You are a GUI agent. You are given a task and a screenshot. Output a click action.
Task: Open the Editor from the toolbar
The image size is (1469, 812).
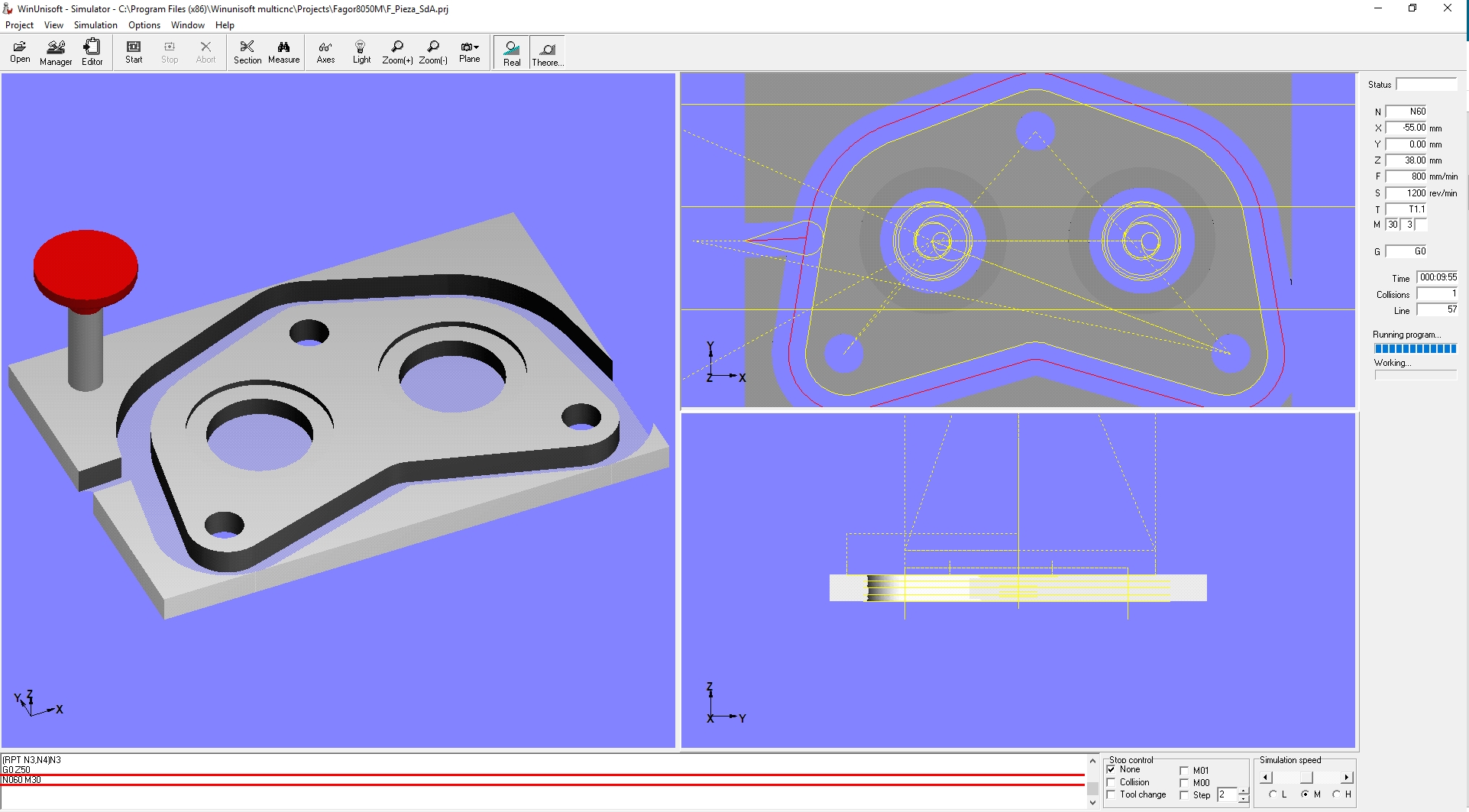(92, 52)
